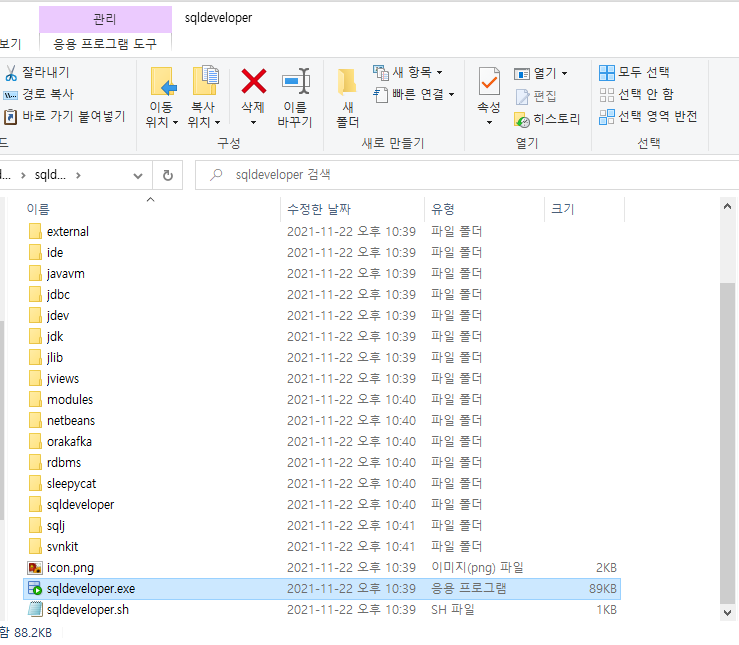Open the 보기 (View) ribbon tab
Viewport: 739px width, 645px height.
[10, 44]
